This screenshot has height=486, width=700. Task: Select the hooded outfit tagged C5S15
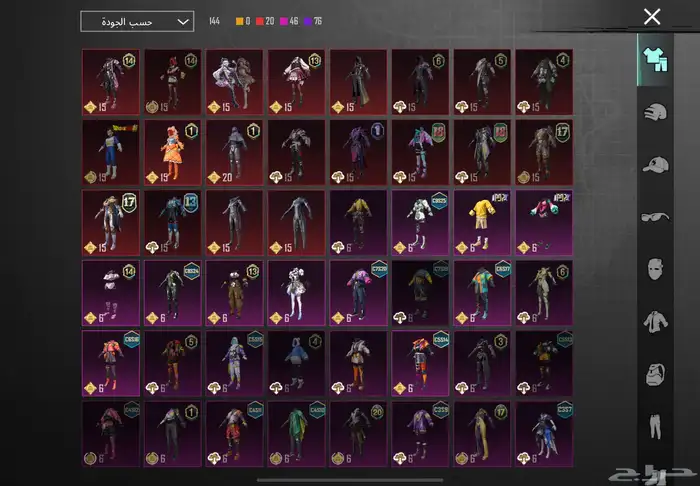coord(235,363)
